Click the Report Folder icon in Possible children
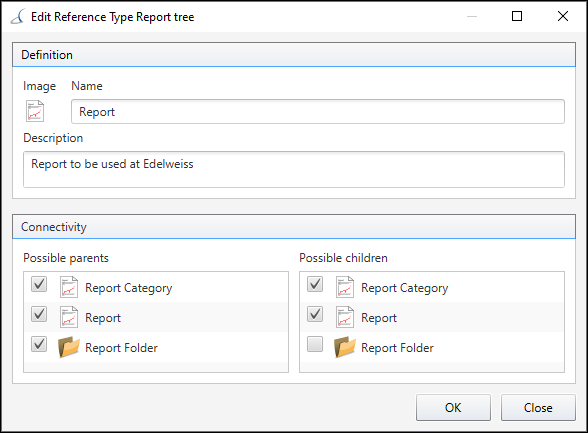588x433 pixels. [345, 347]
